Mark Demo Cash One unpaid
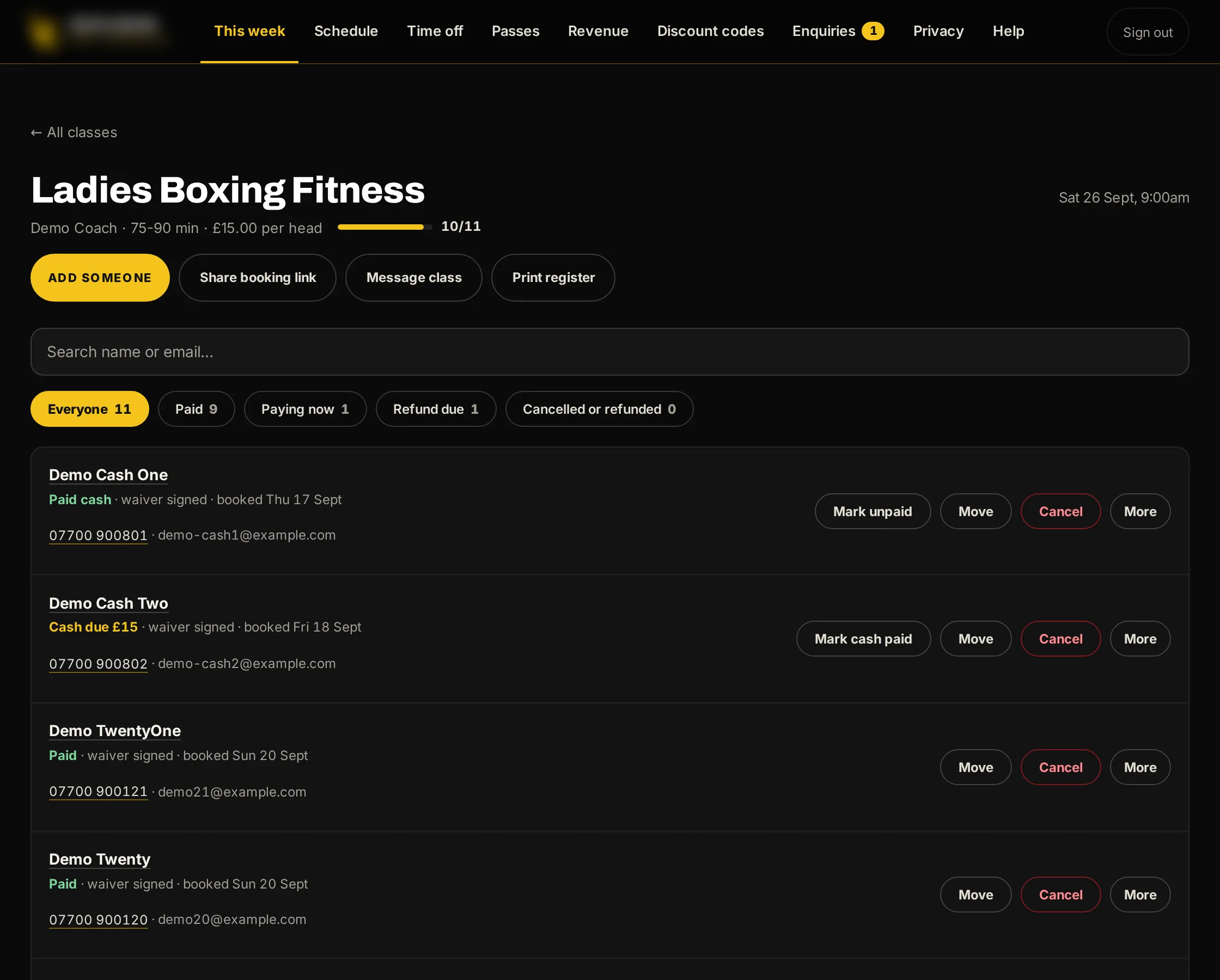The height and width of the screenshot is (980, 1220). [873, 511]
